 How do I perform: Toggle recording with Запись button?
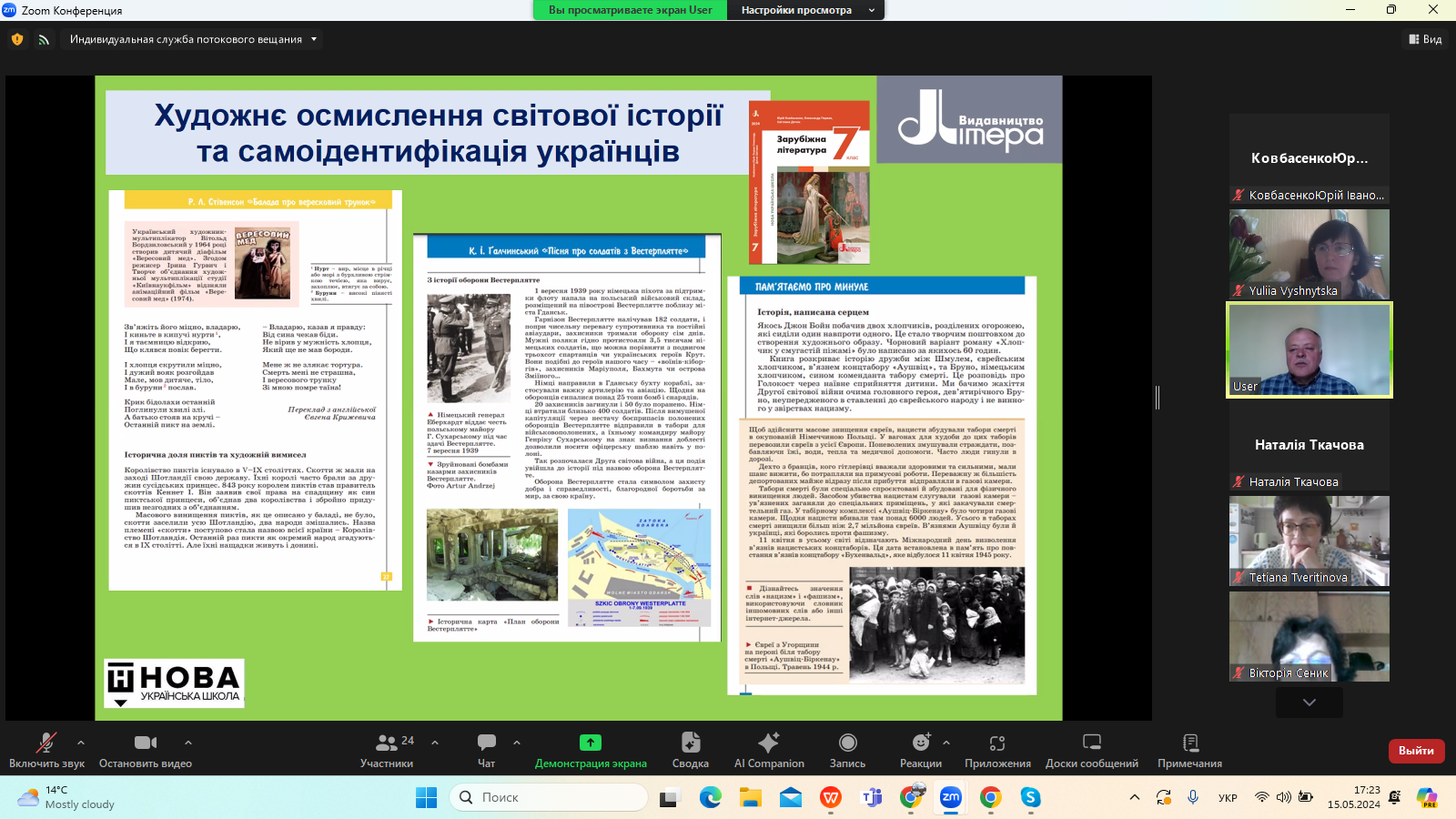tap(847, 743)
